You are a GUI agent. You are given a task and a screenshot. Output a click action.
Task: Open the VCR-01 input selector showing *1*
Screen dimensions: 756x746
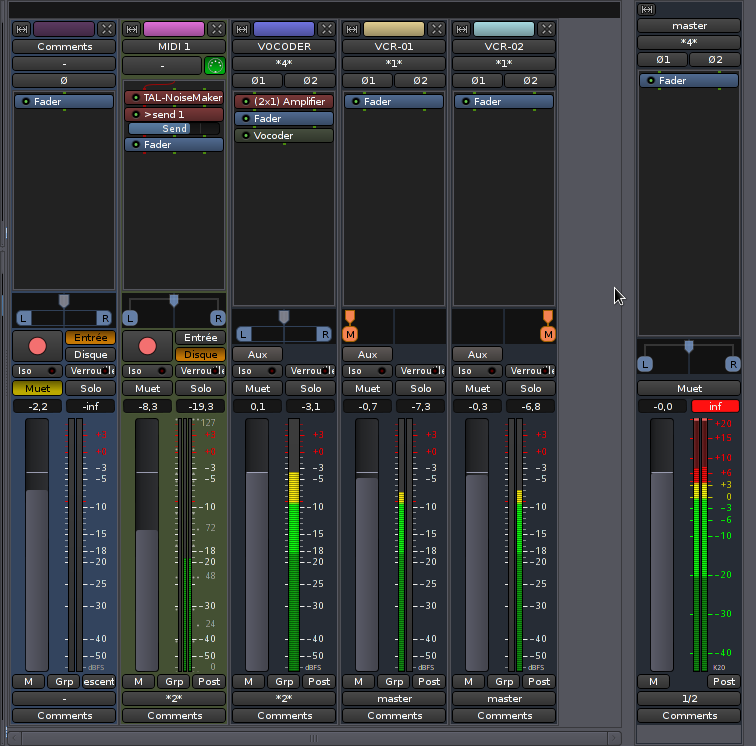pos(394,63)
